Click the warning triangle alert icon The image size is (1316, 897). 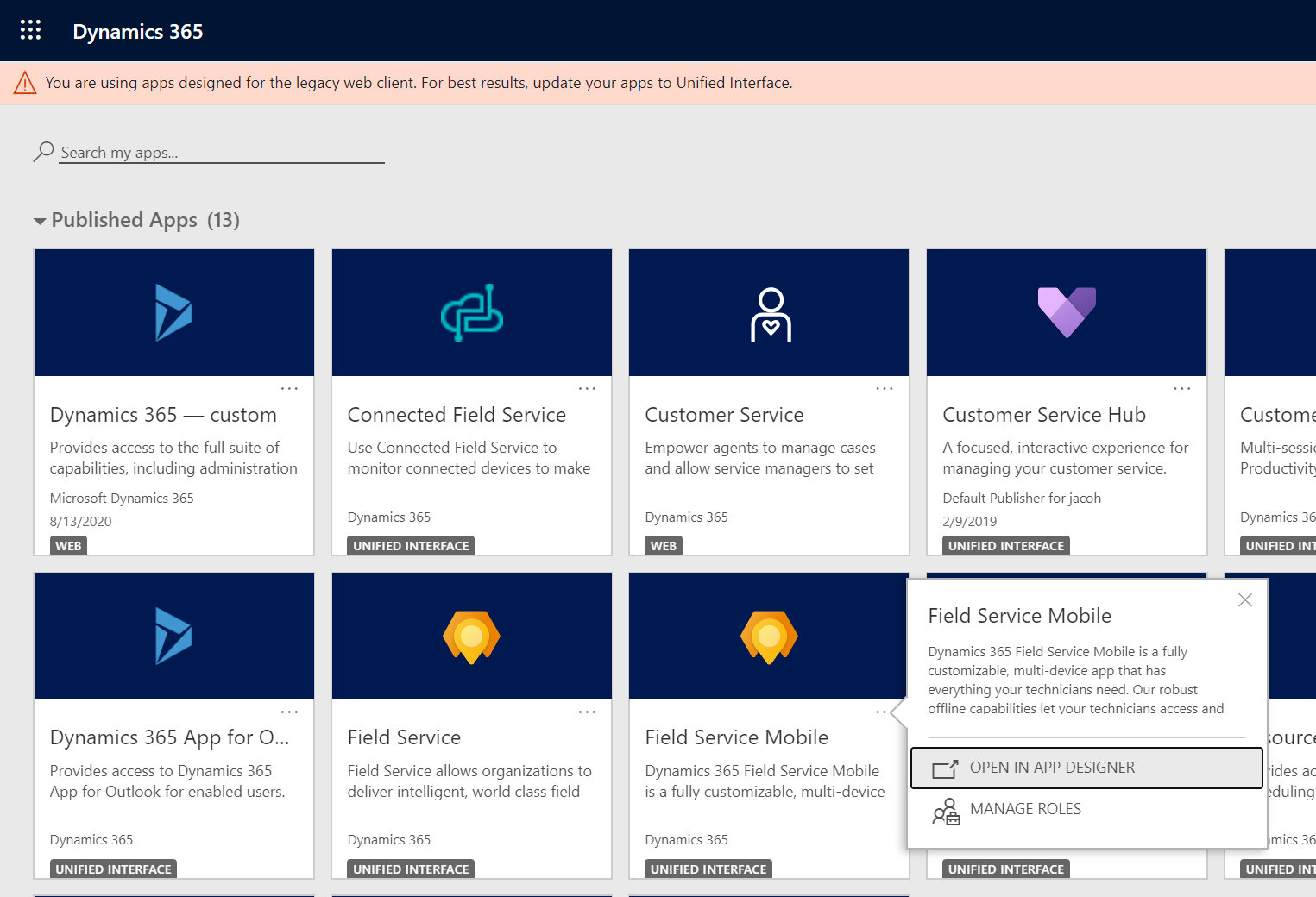(x=25, y=83)
